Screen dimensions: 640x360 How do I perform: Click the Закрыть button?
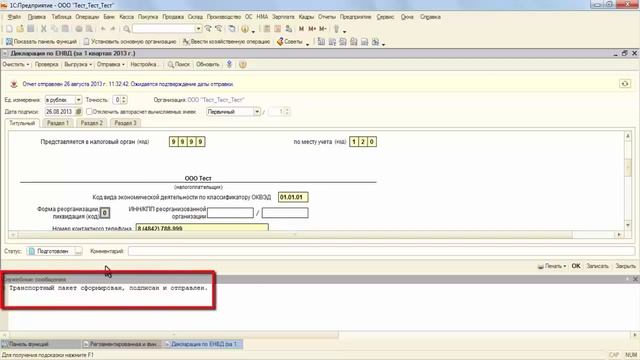(625, 266)
